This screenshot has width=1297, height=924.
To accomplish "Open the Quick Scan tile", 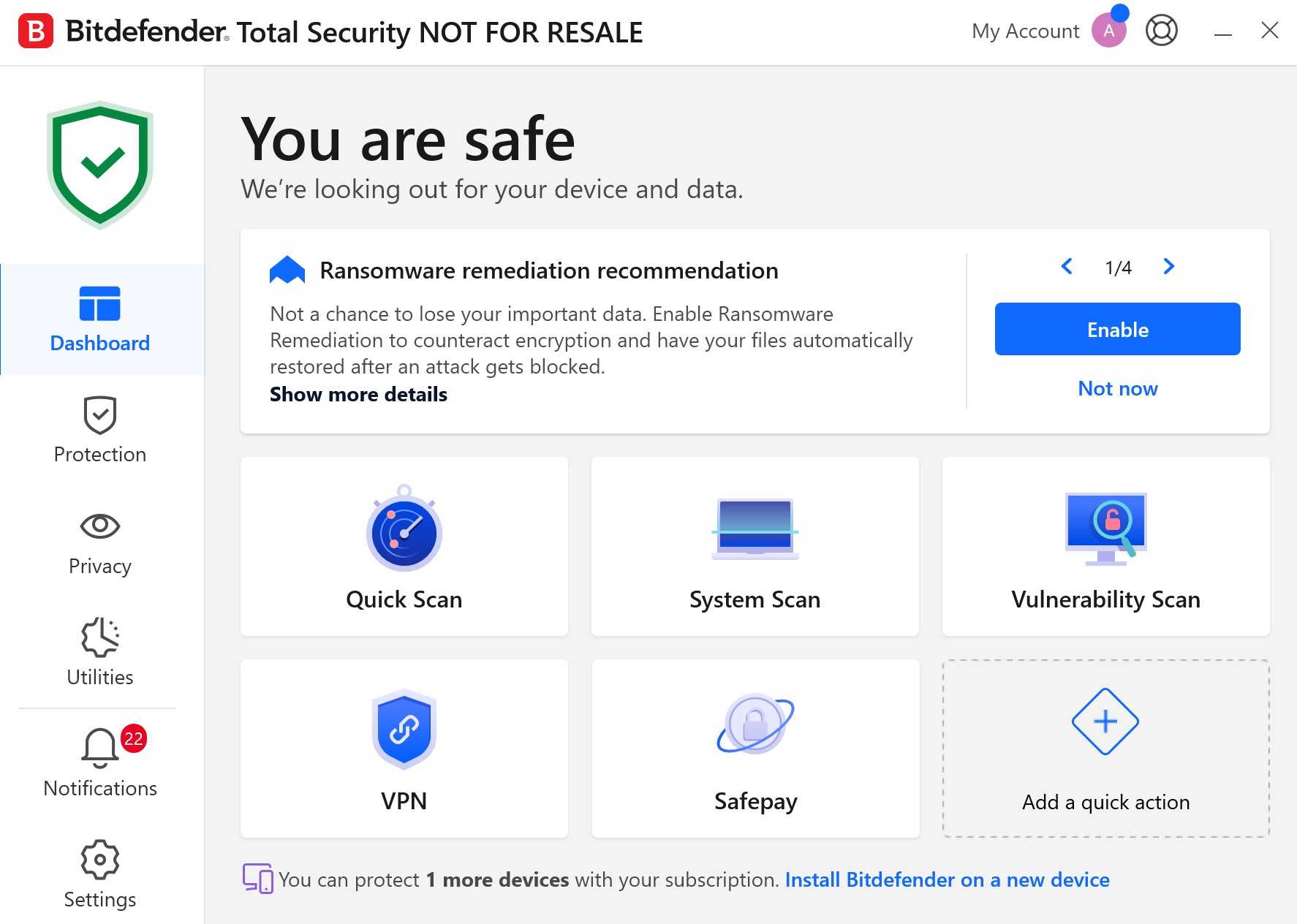I will tap(404, 546).
